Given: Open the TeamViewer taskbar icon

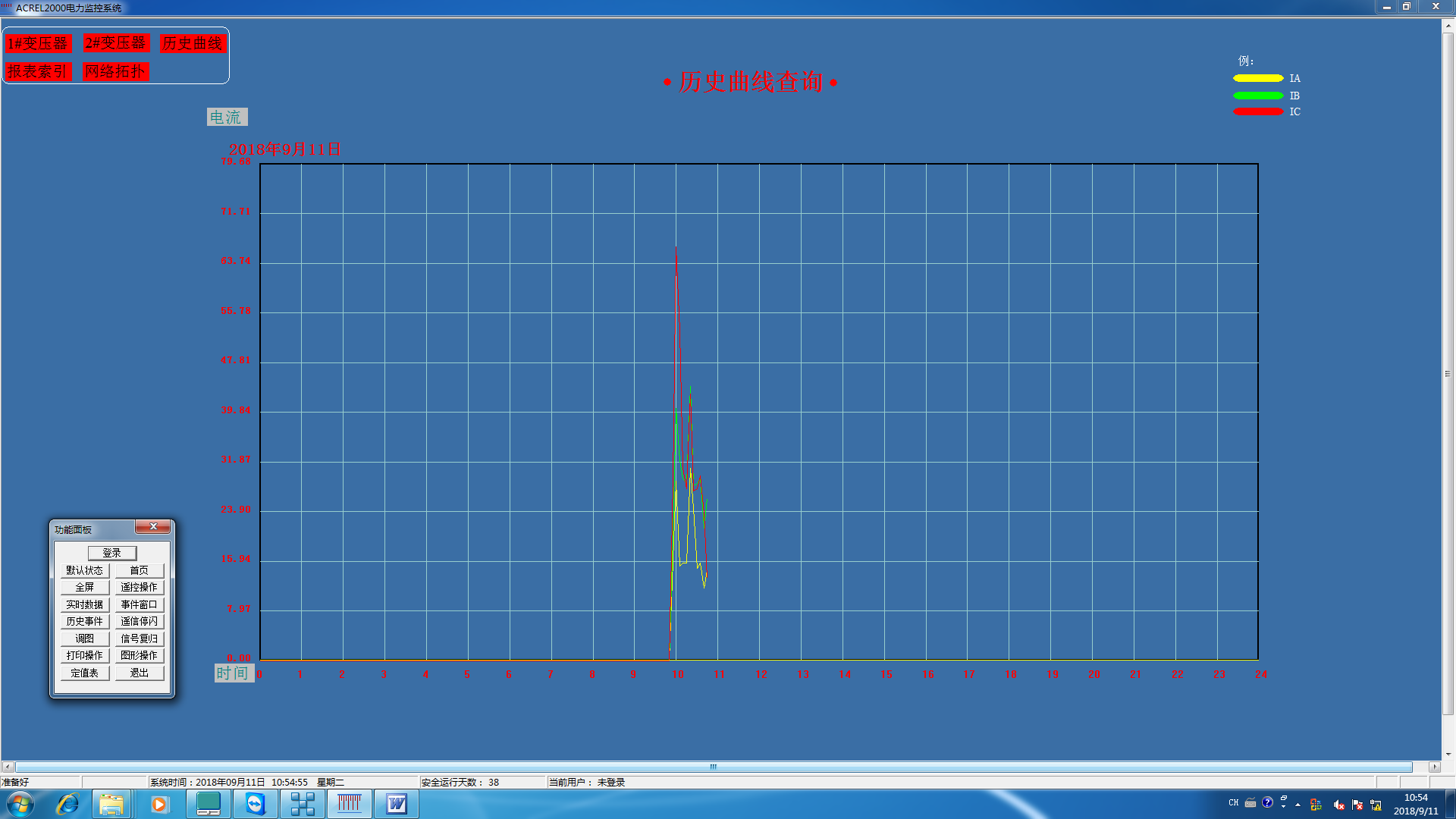Looking at the screenshot, I should (255, 804).
